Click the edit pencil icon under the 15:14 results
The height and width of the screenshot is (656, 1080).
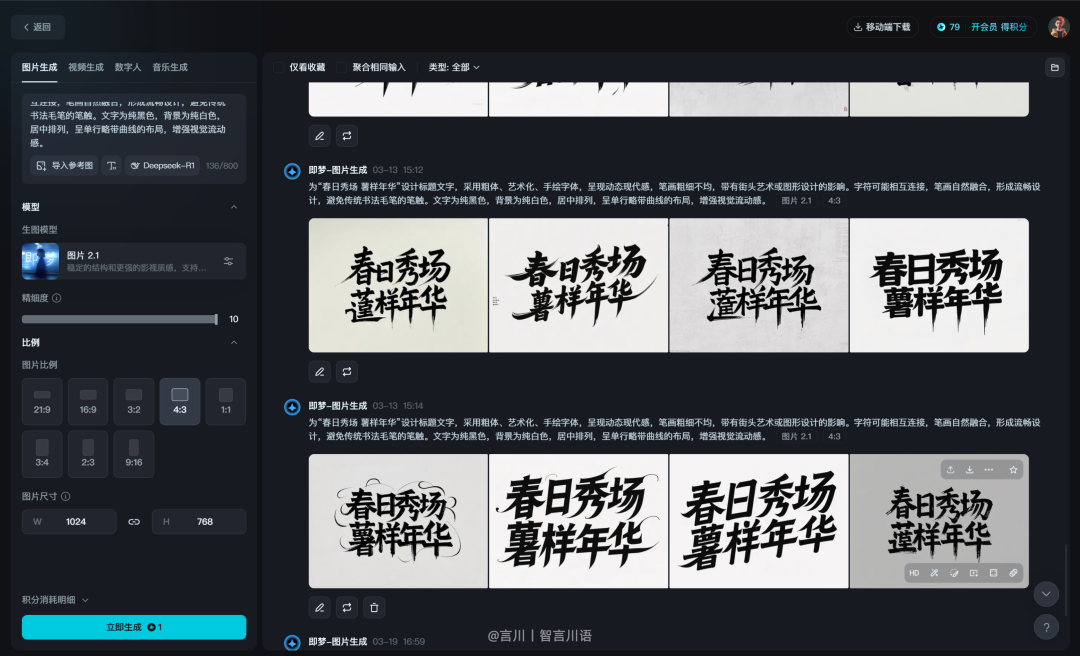(x=320, y=607)
